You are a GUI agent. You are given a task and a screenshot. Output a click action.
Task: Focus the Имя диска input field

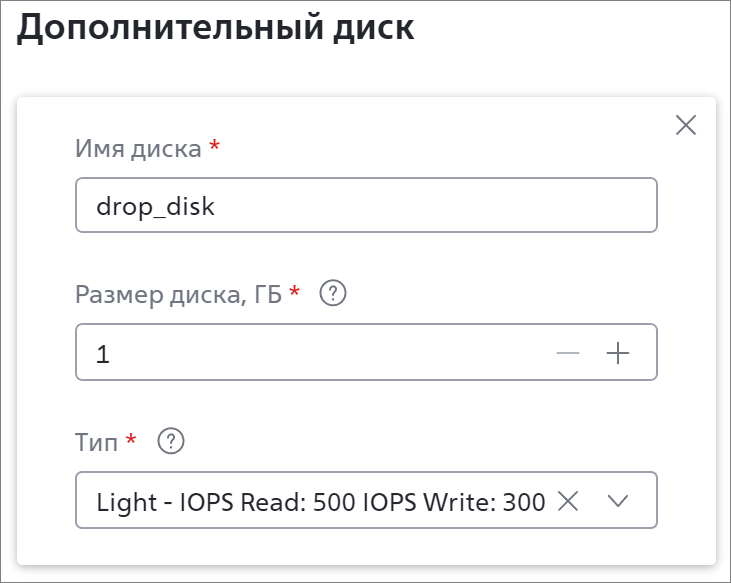366,205
